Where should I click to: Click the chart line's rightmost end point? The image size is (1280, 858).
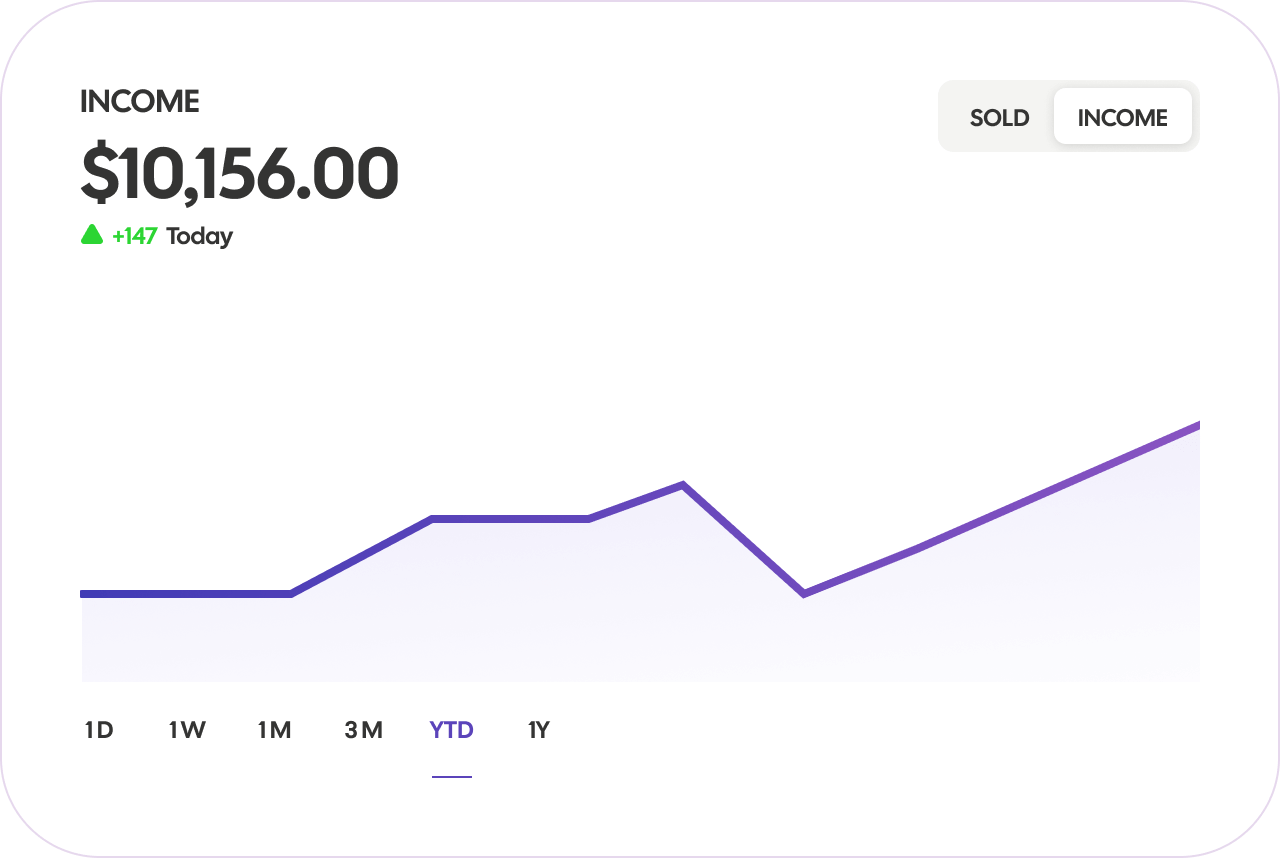pos(1196,426)
